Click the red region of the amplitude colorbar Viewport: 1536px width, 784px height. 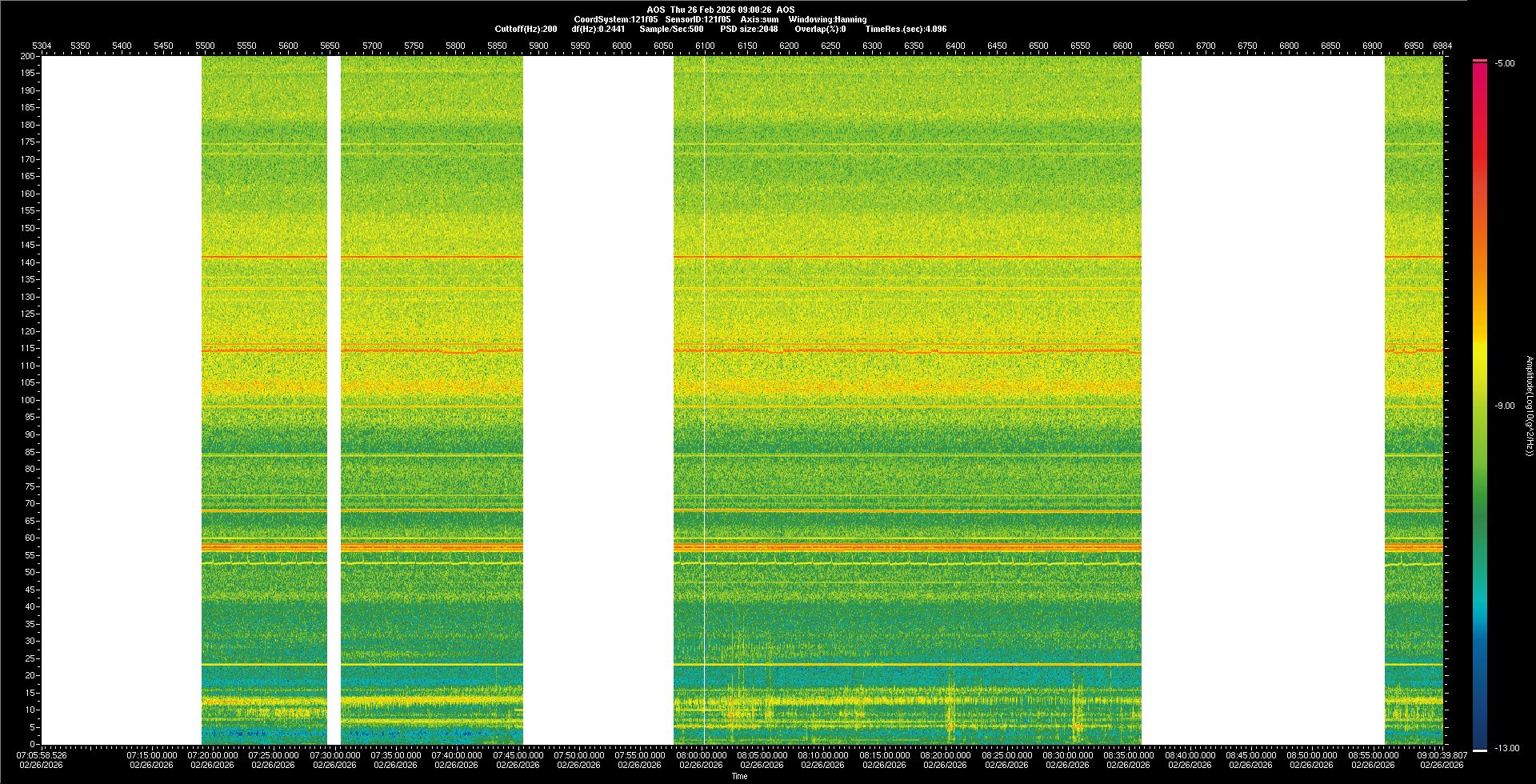(1479, 160)
